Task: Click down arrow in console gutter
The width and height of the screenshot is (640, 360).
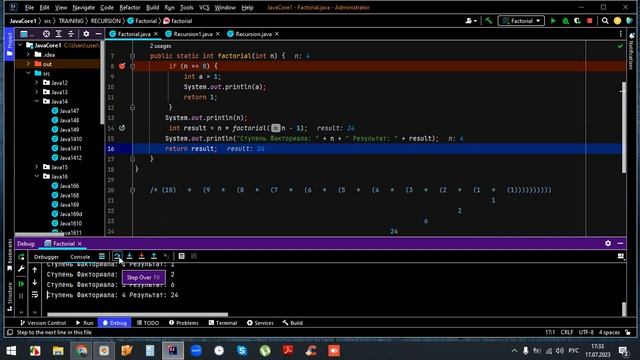Action: tap(35, 282)
